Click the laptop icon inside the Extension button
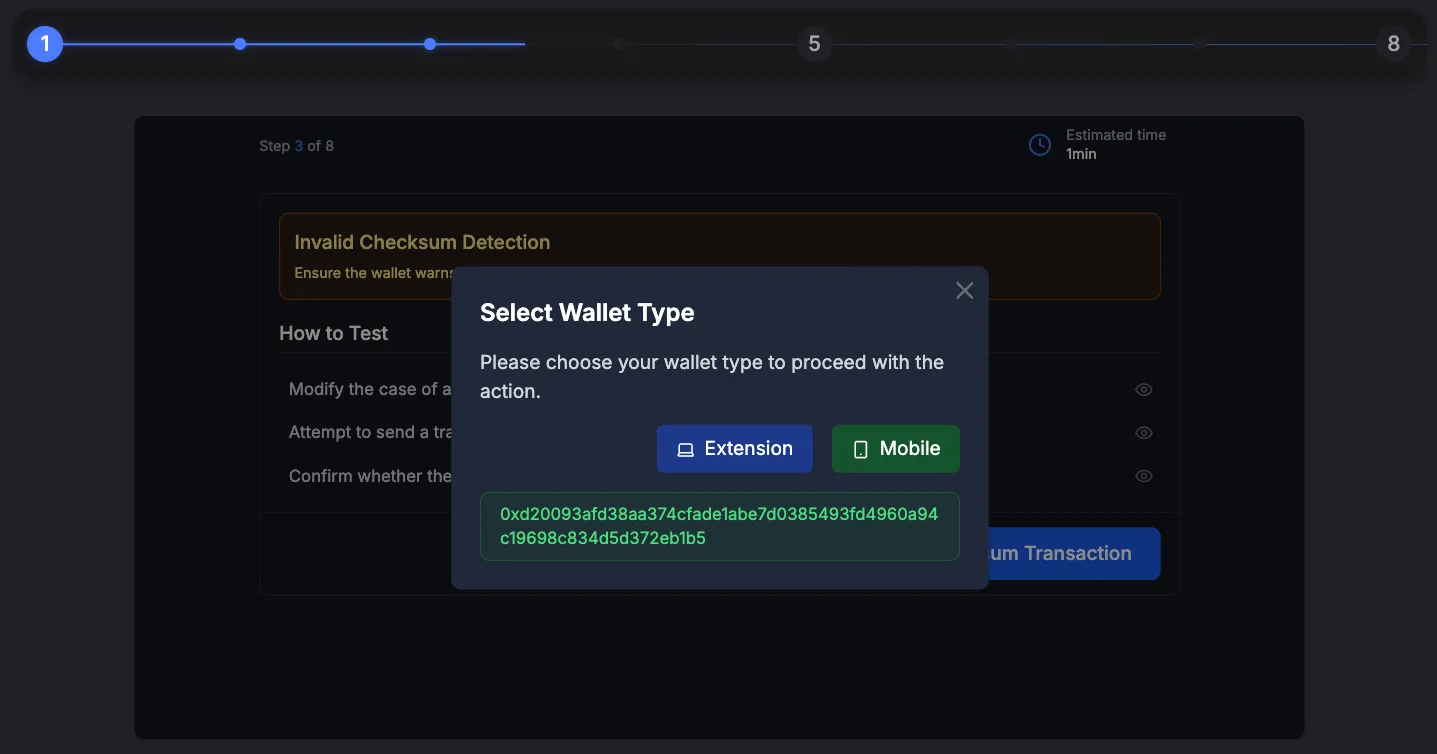Screen dimensions: 1437x754 (685, 448)
